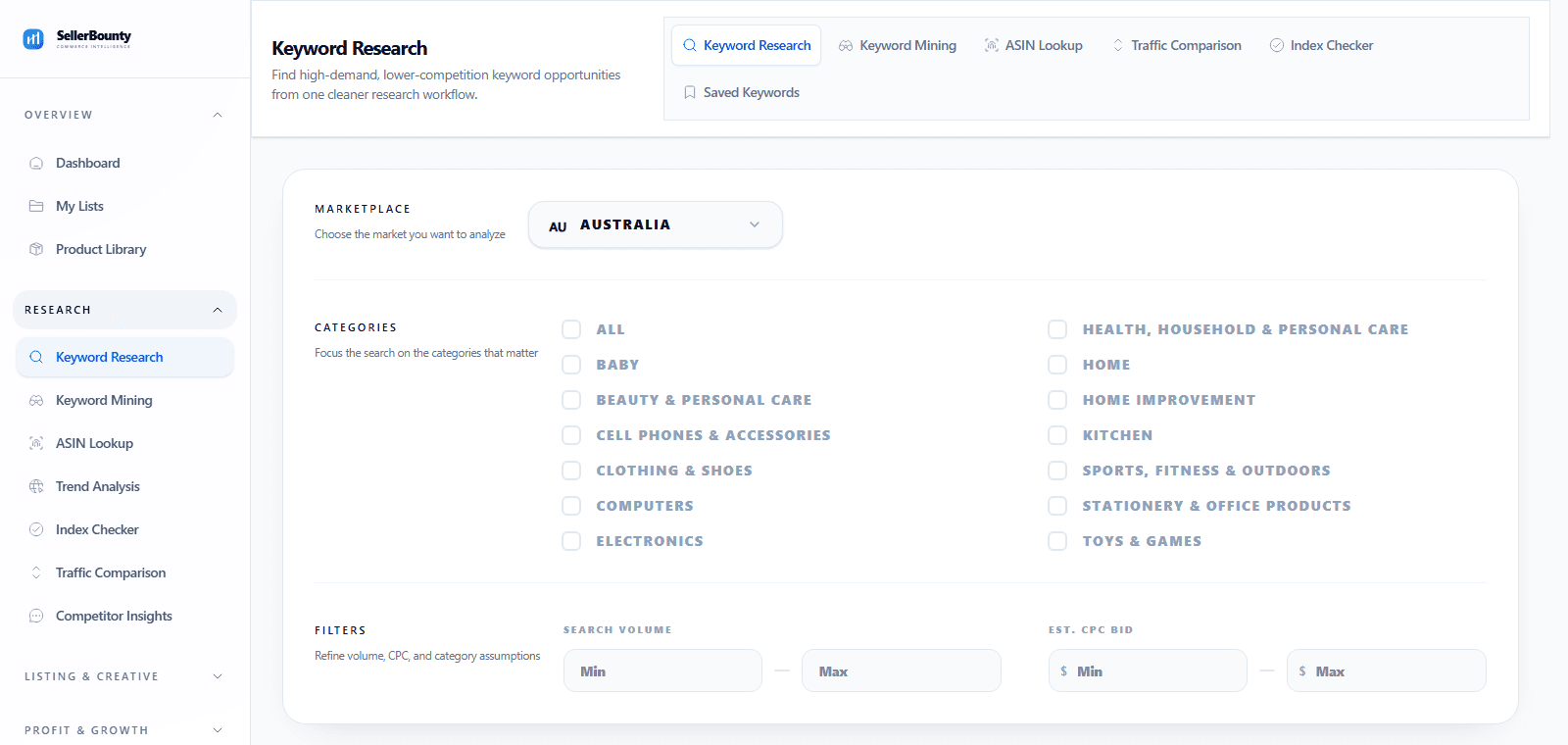Open Dashboard from the sidebar
The image size is (1568, 745).
(x=124, y=164)
